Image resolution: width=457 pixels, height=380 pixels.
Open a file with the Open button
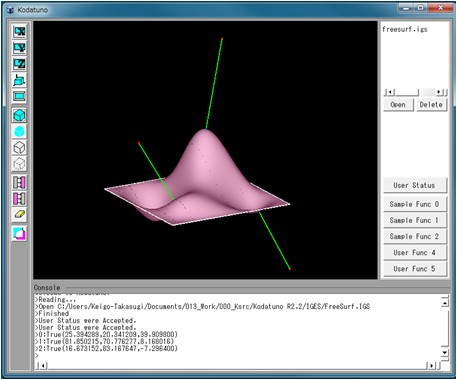click(x=398, y=105)
